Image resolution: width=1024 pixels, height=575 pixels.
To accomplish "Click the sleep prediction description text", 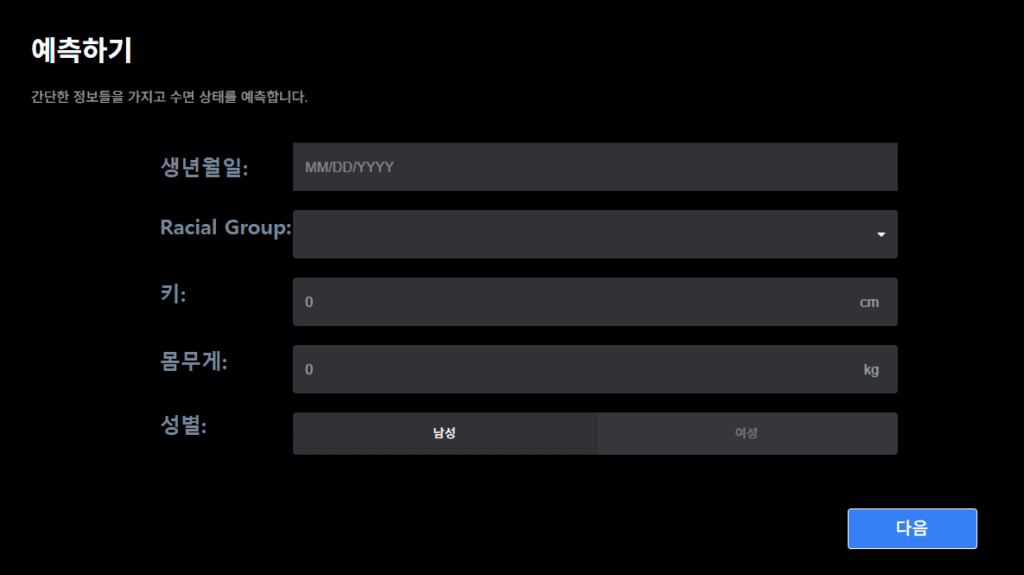I will 169,98.
